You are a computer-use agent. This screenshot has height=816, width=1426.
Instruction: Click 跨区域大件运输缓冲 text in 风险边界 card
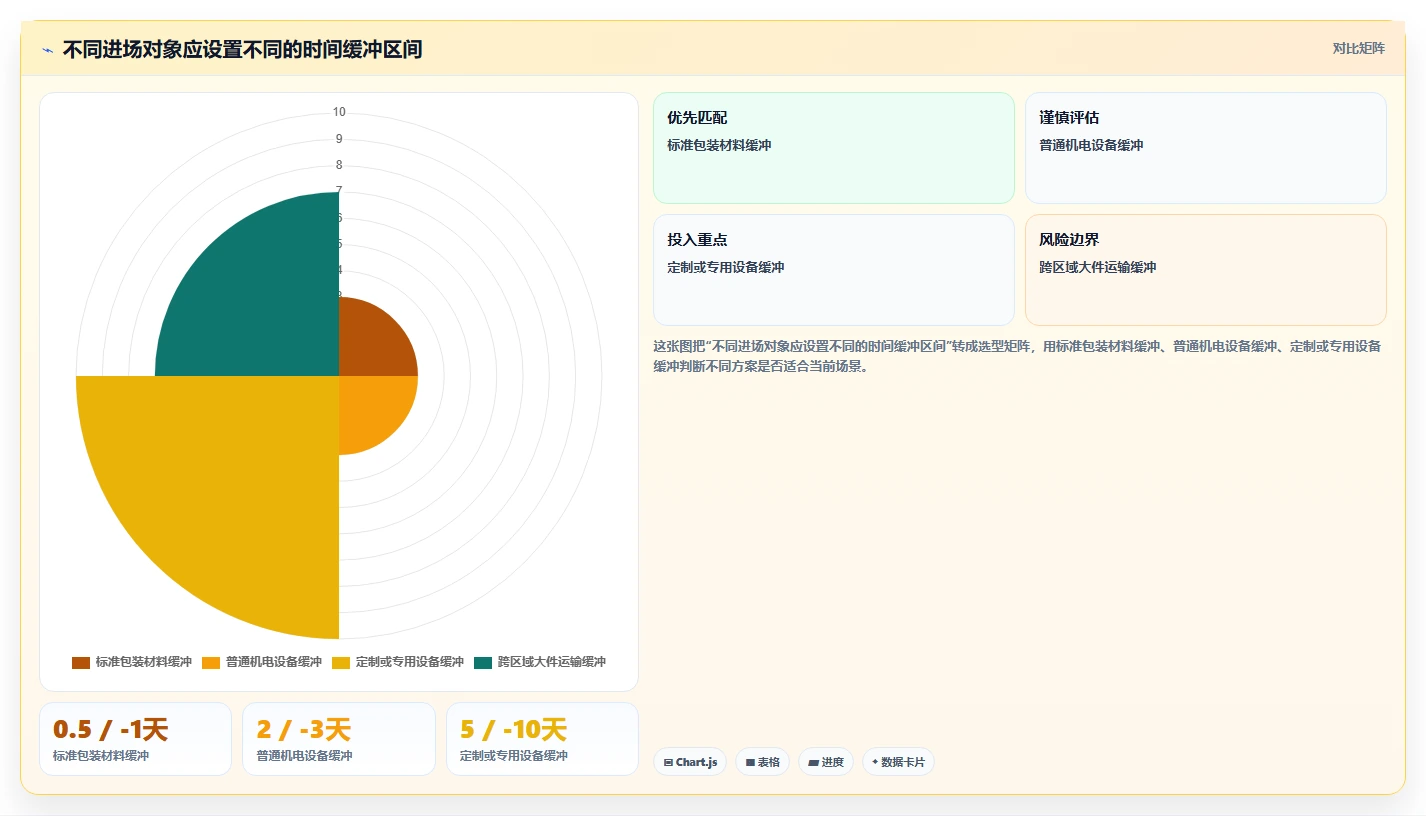[x=1097, y=267]
